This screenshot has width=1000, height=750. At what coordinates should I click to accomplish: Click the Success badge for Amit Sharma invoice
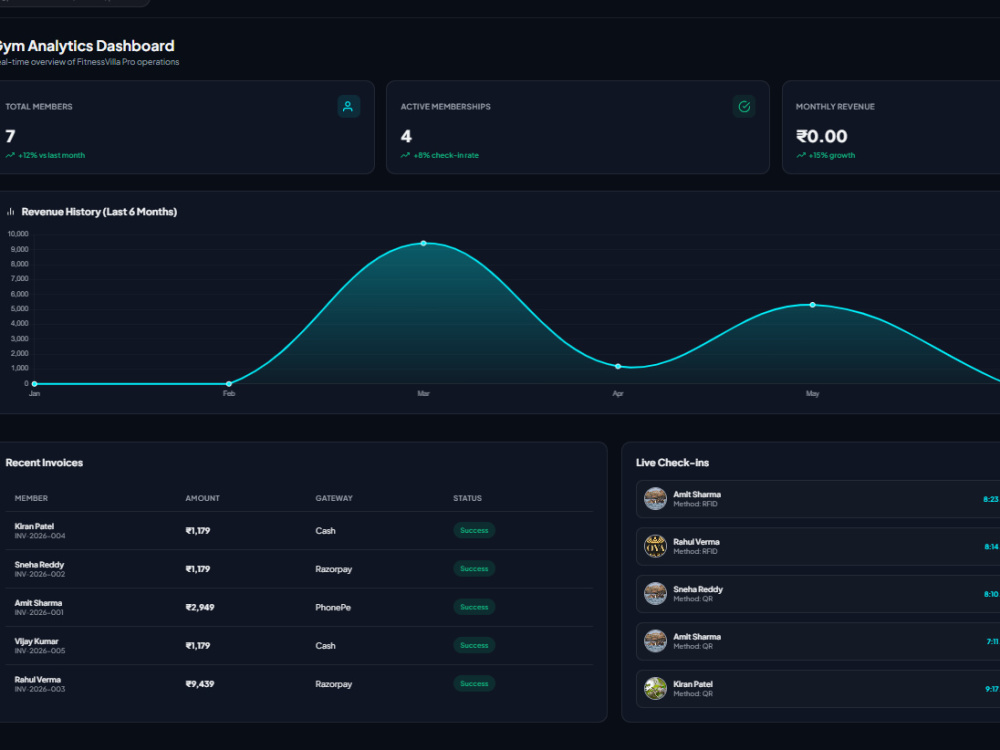(474, 607)
